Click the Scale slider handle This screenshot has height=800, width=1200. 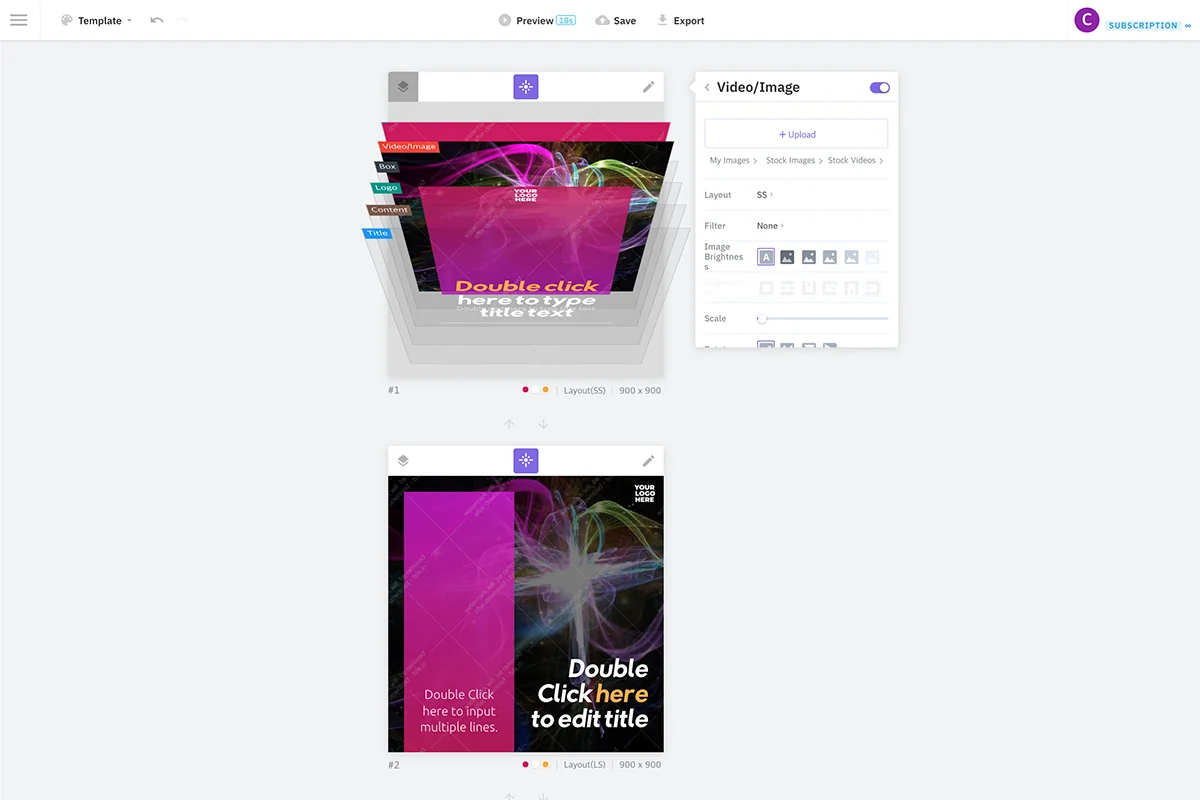pyautogui.click(x=762, y=319)
